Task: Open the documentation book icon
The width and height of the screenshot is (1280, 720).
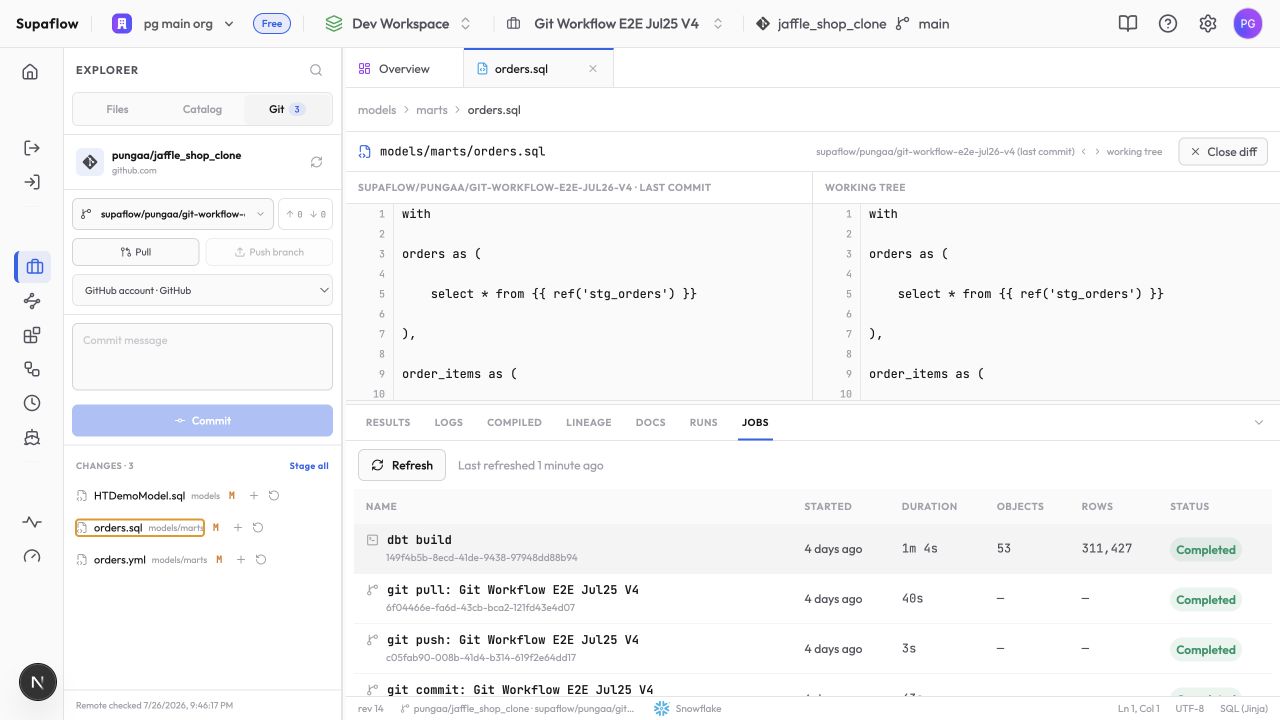Action: pyautogui.click(x=1128, y=24)
